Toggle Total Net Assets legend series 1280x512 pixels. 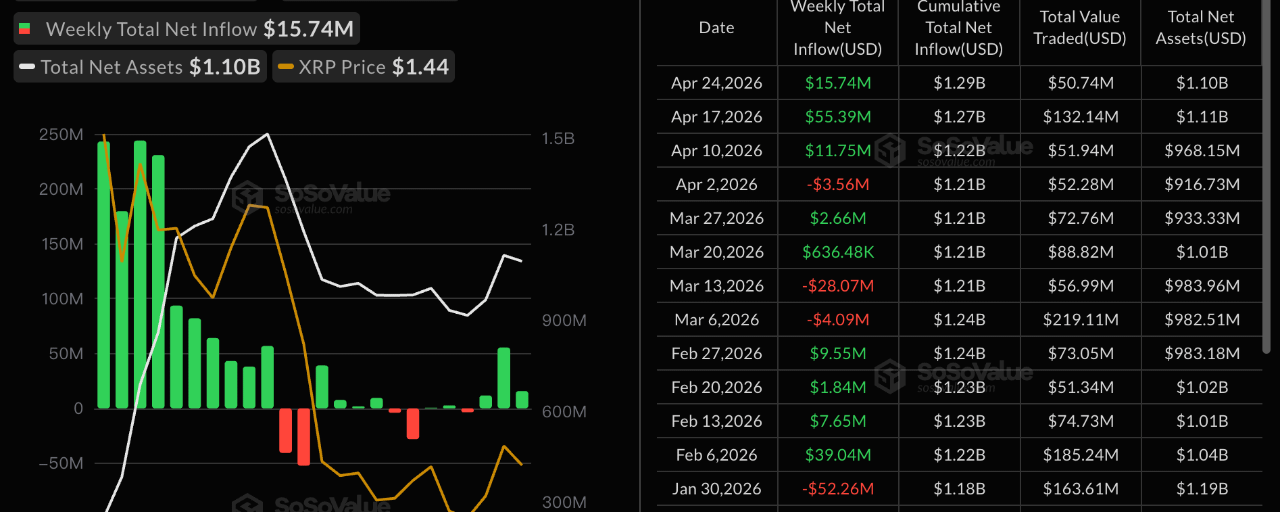coord(139,67)
